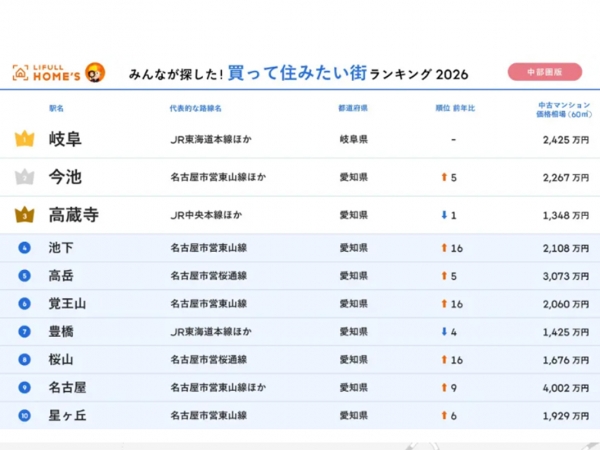Click the bronze crown rank 3 icon
Image resolution: width=600 pixels, height=450 pixels.
[24, 215]
